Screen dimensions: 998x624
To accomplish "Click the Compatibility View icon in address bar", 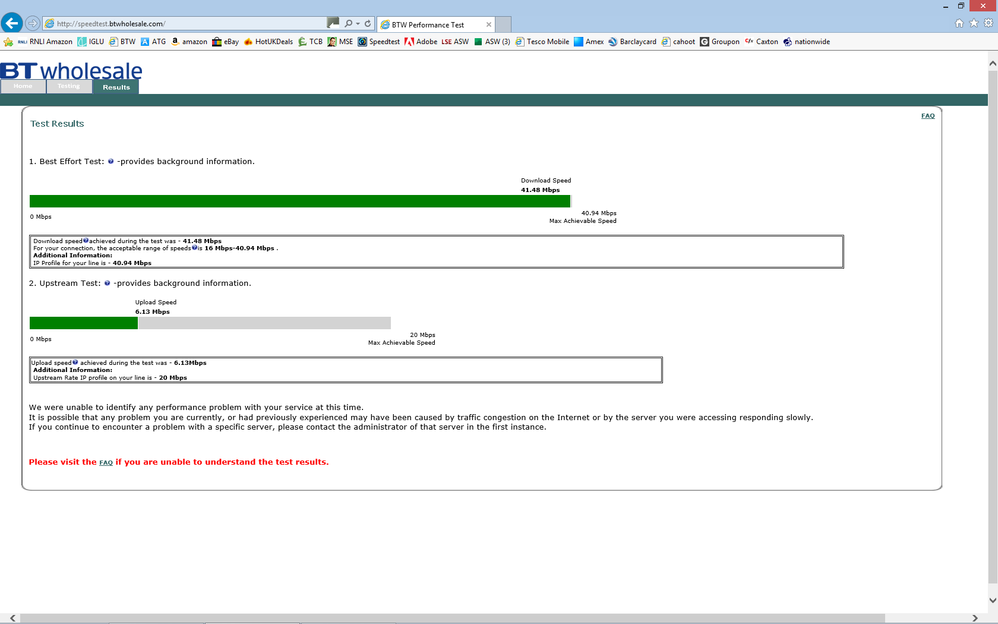I will 333,23.
